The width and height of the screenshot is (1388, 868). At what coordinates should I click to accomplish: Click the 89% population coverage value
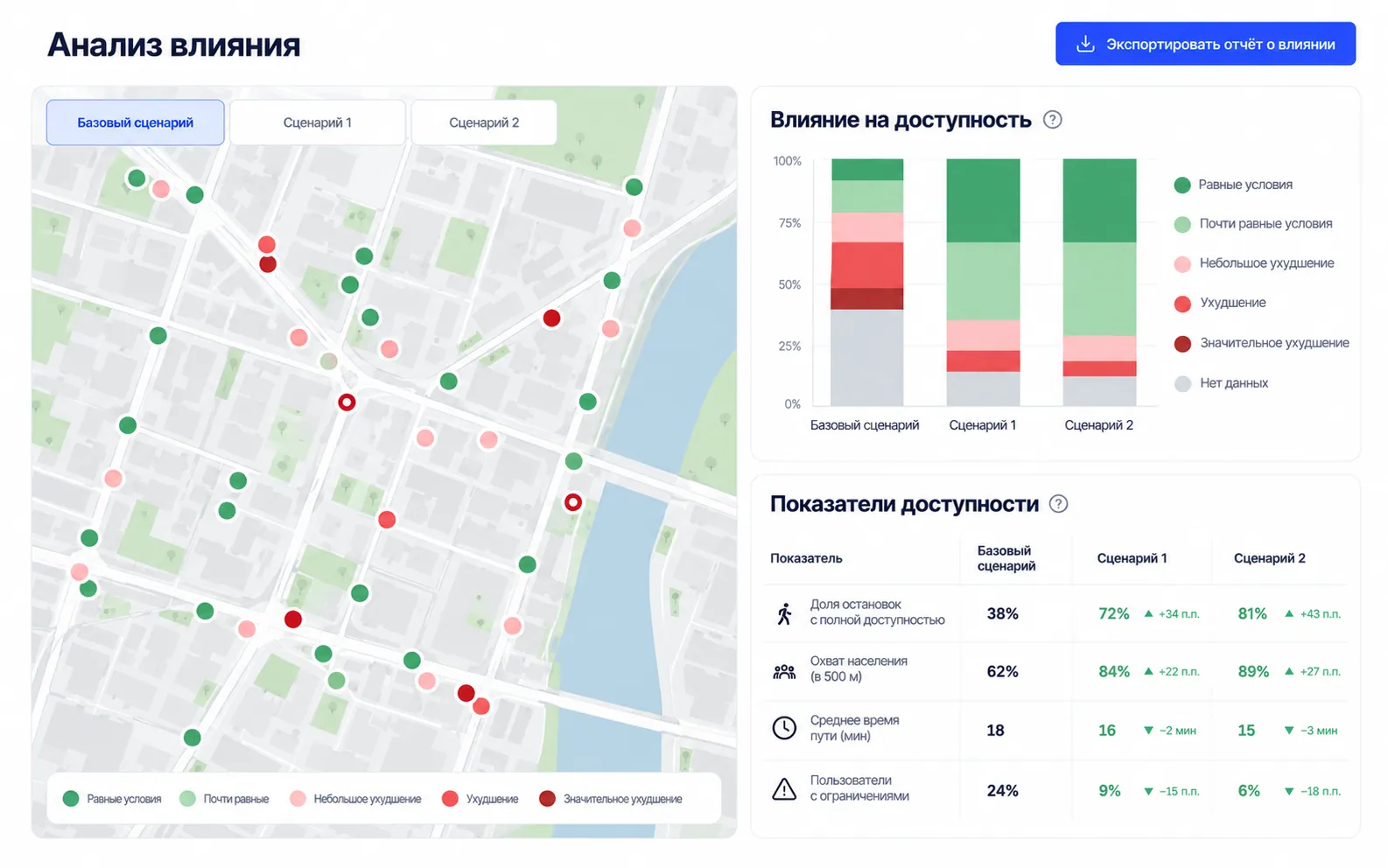coord(1253,672)
